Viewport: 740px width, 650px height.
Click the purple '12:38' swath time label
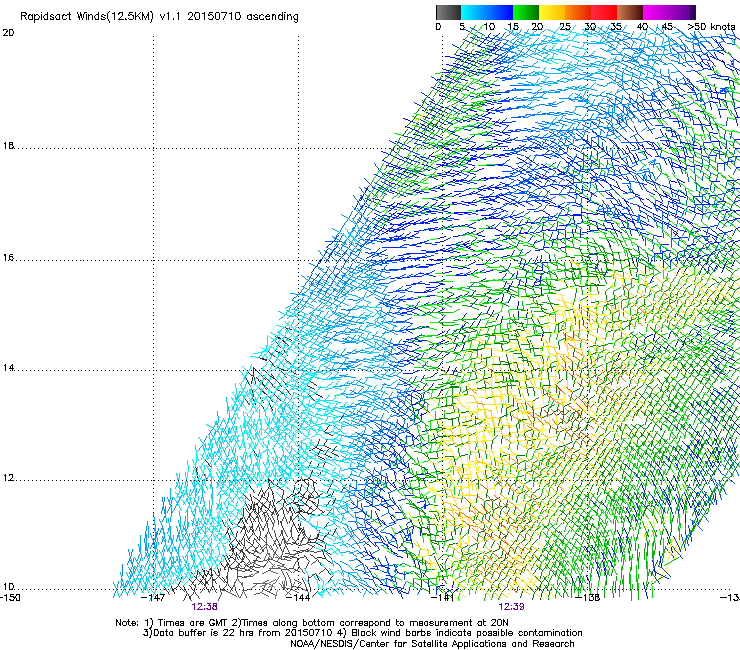pyautogui.click(x=204, y=607)
